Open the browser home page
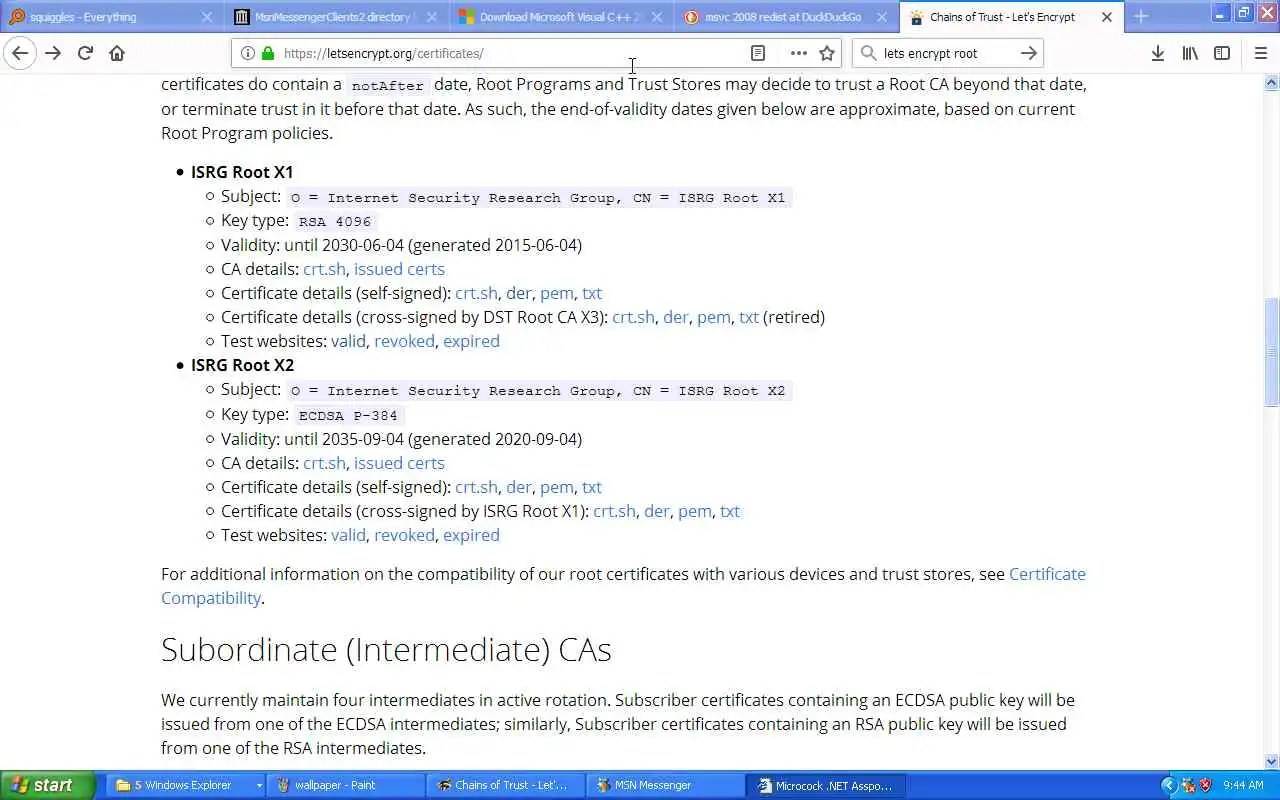The width and height of the screenshot is (1280, 800). (x=117, y=53)
